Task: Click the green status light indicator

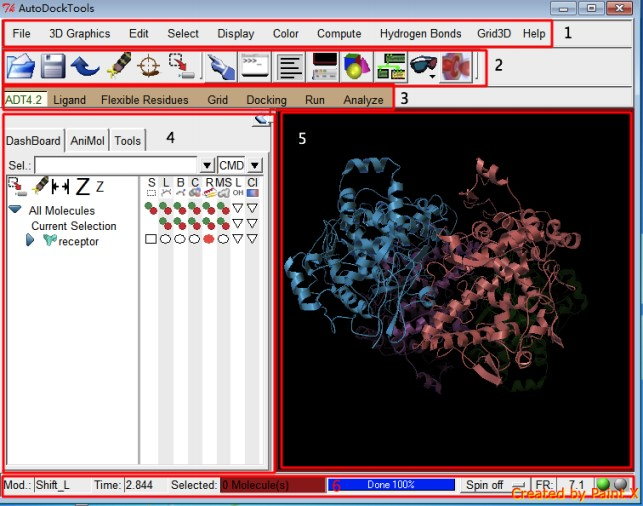Action: (x=603, y=484)
